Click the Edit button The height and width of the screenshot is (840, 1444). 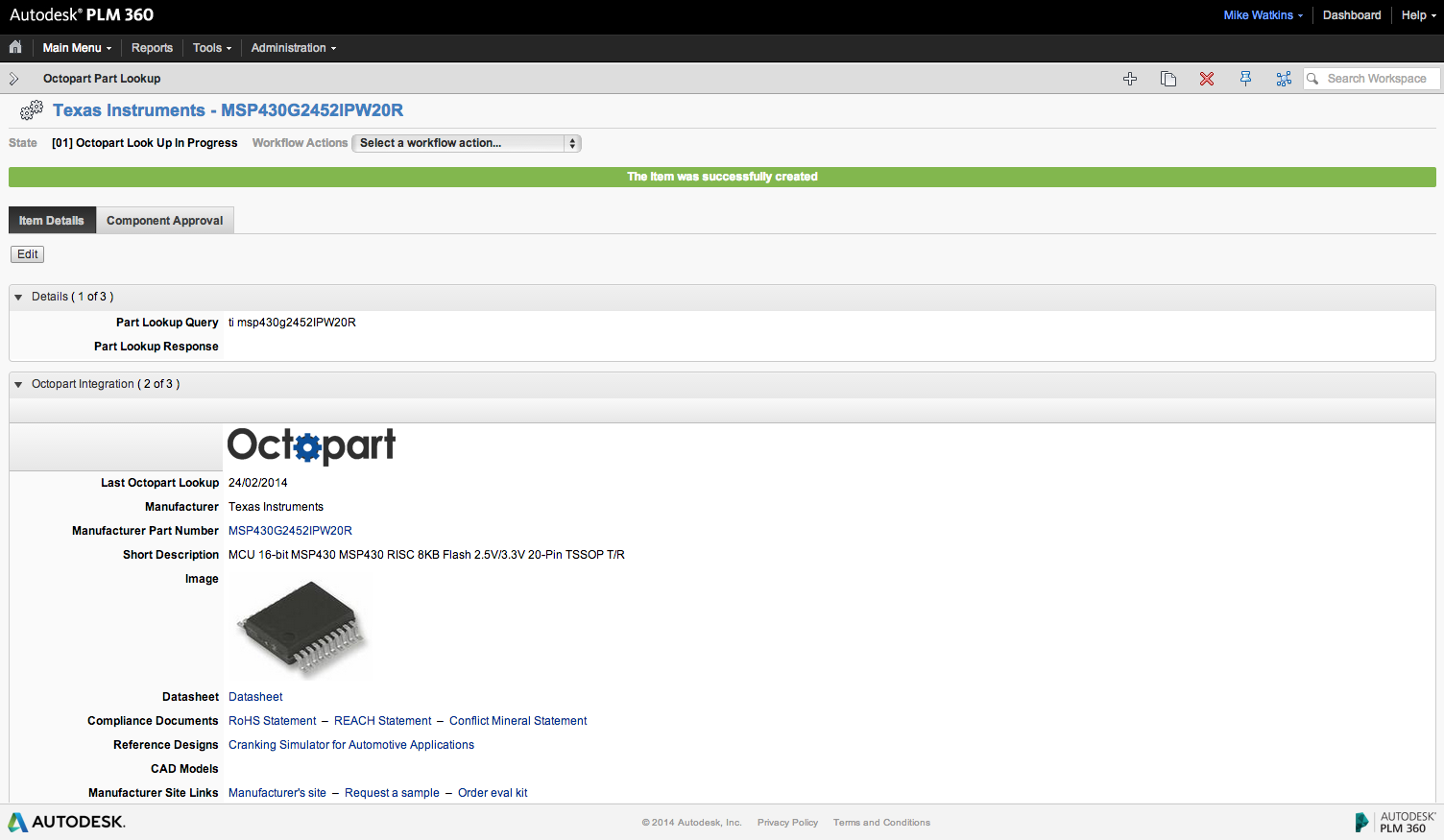pos(28,254)
